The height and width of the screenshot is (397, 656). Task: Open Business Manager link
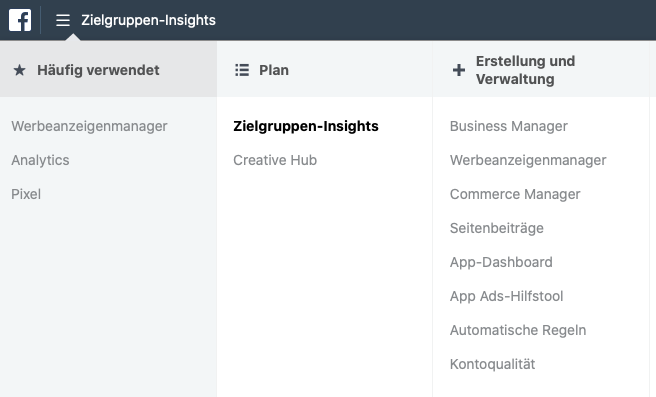(x=509, y=126)
